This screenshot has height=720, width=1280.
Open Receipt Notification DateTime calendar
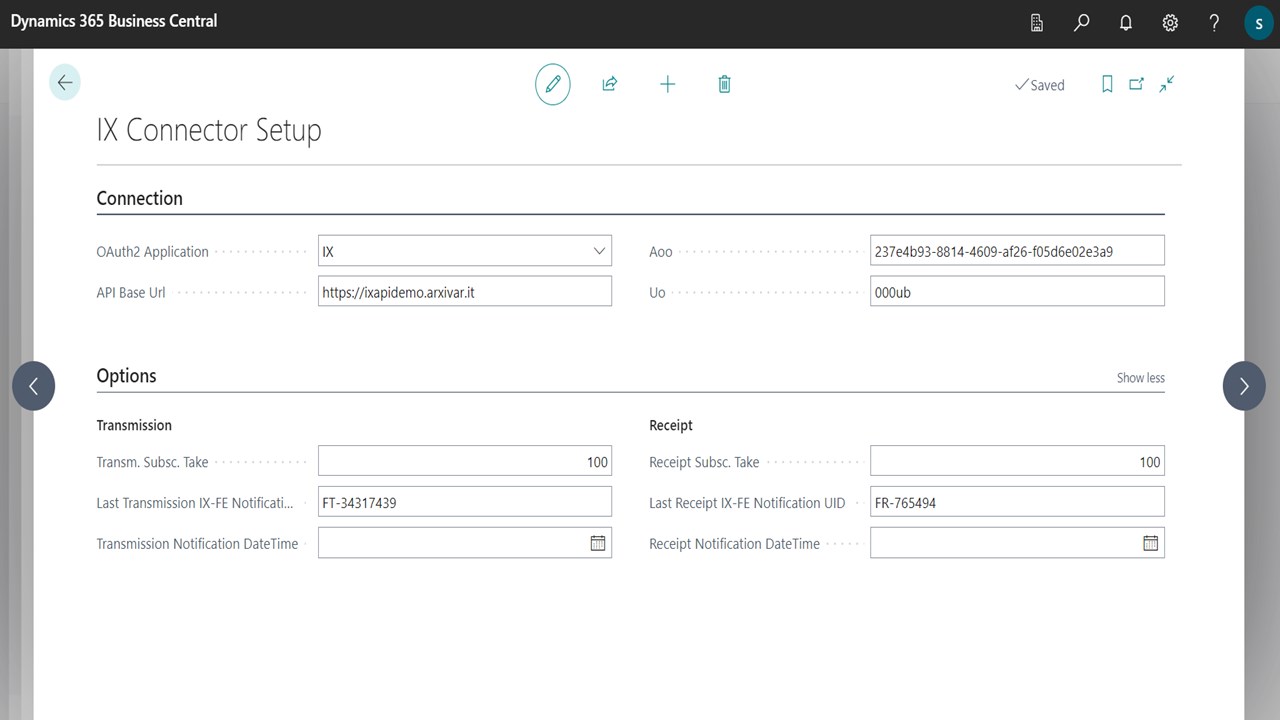(1151, 543)
